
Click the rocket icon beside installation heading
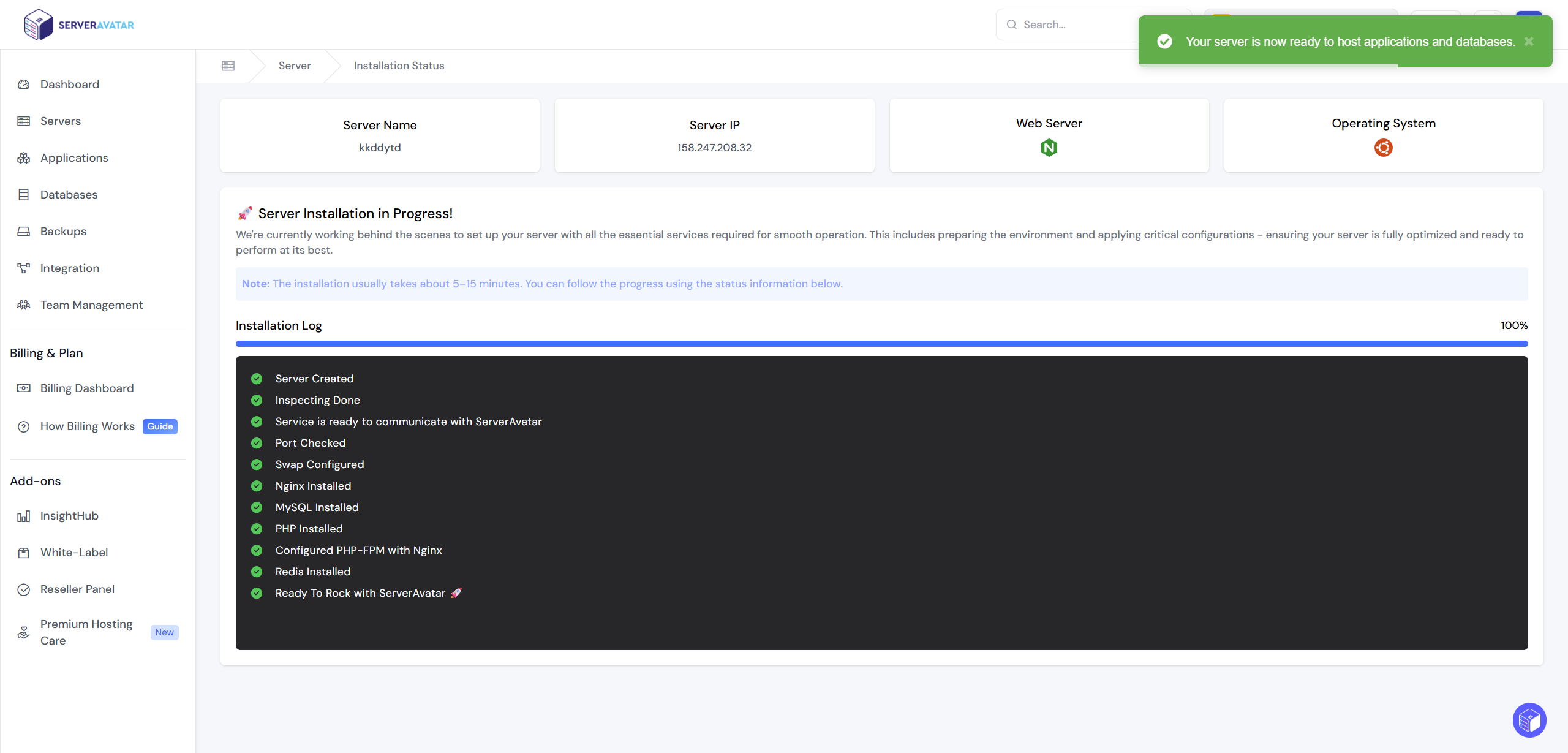(x=245, y=213)
